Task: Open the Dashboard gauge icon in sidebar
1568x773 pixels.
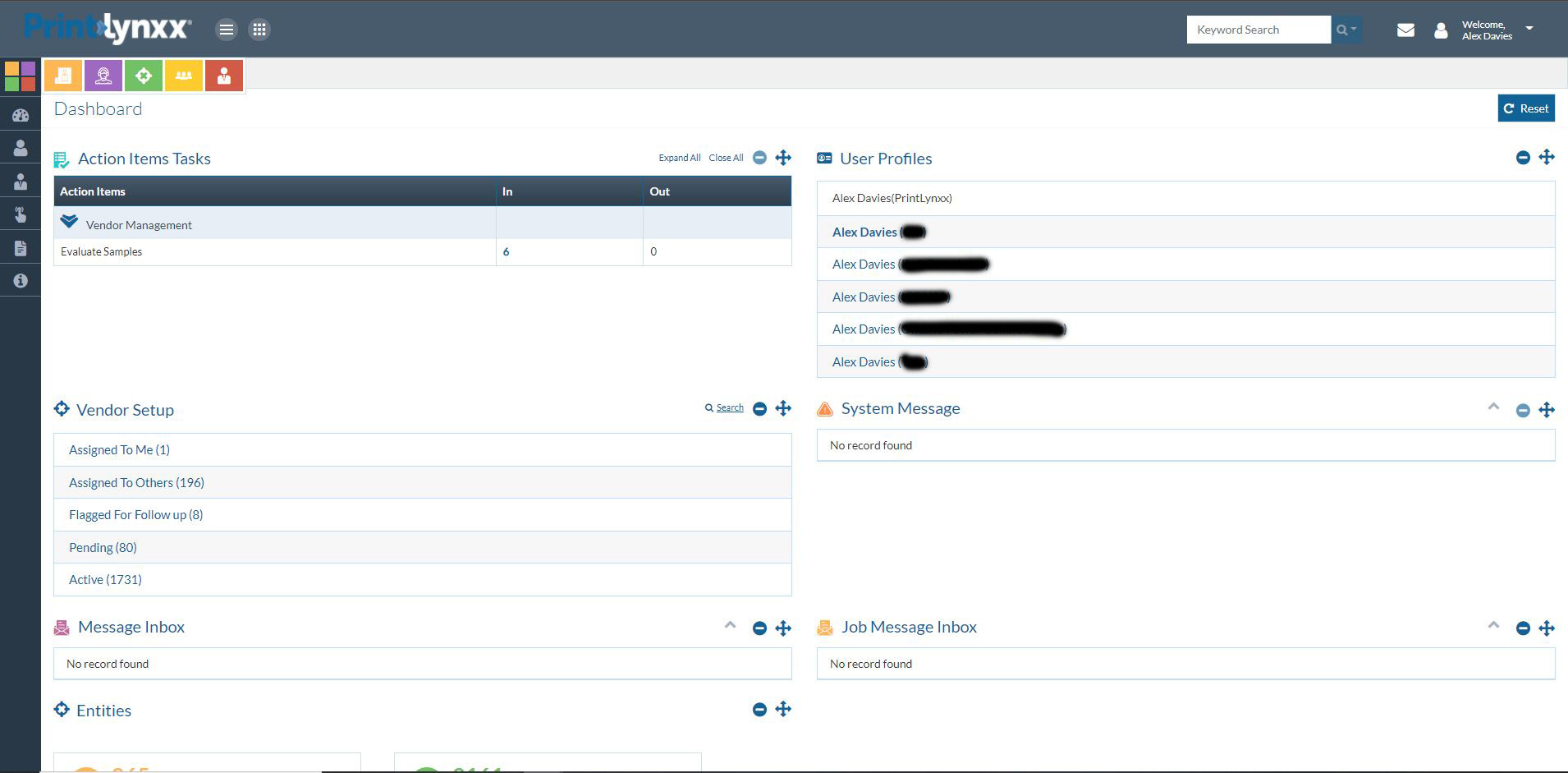Action: point(20,114)
